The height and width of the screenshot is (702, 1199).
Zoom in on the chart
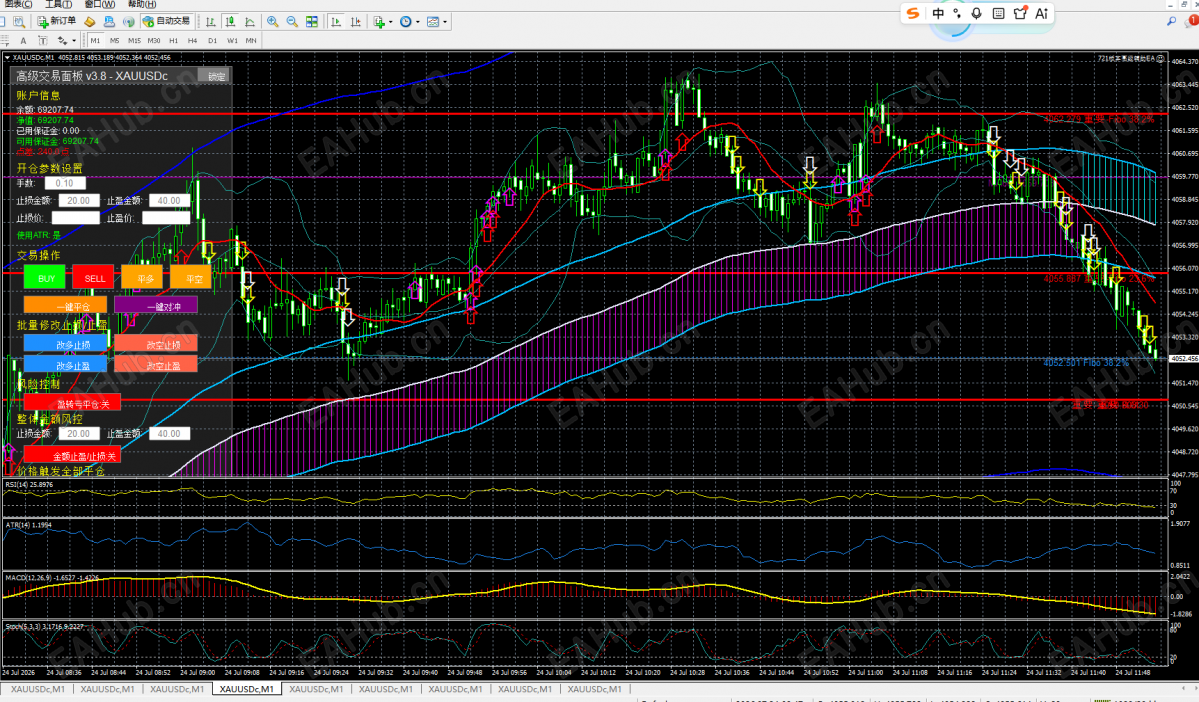click(x=272, y=21)
